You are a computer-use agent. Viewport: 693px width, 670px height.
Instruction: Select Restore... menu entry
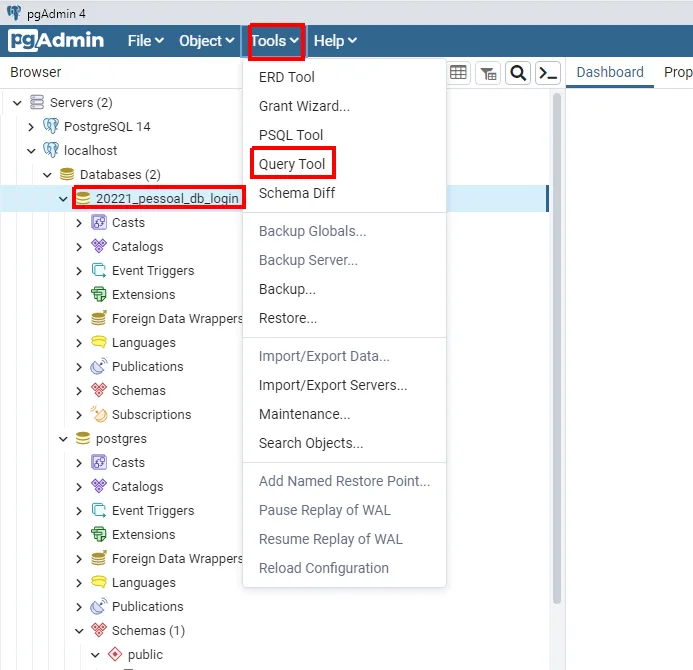tap(288, 318)
